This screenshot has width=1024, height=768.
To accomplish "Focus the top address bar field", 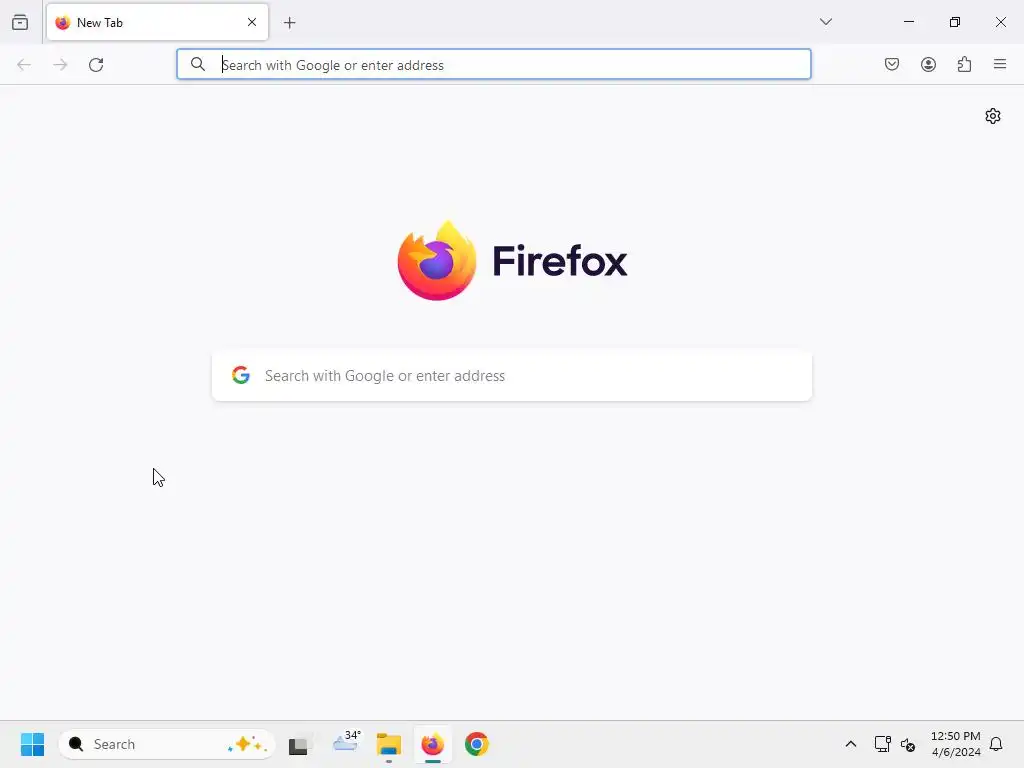I will [494, 64].
